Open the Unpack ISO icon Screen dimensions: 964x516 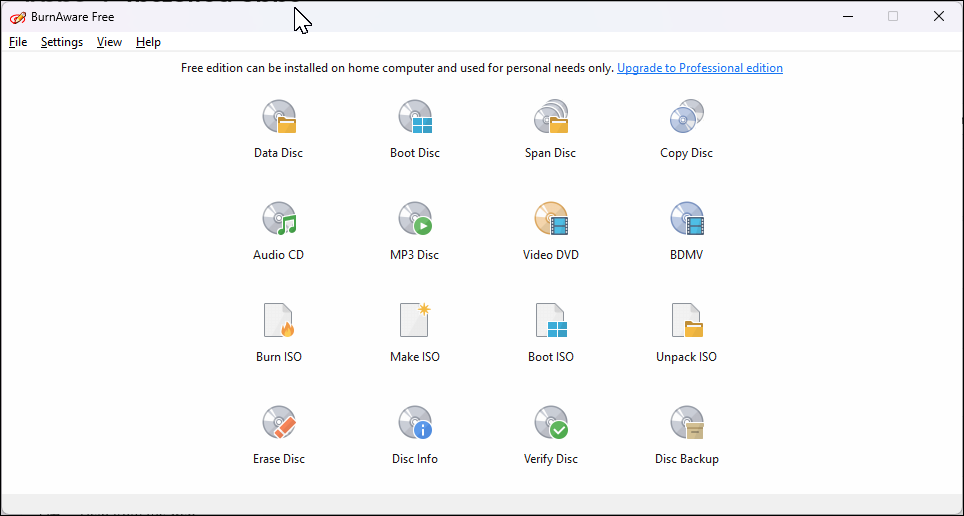[x=687, y=320]
